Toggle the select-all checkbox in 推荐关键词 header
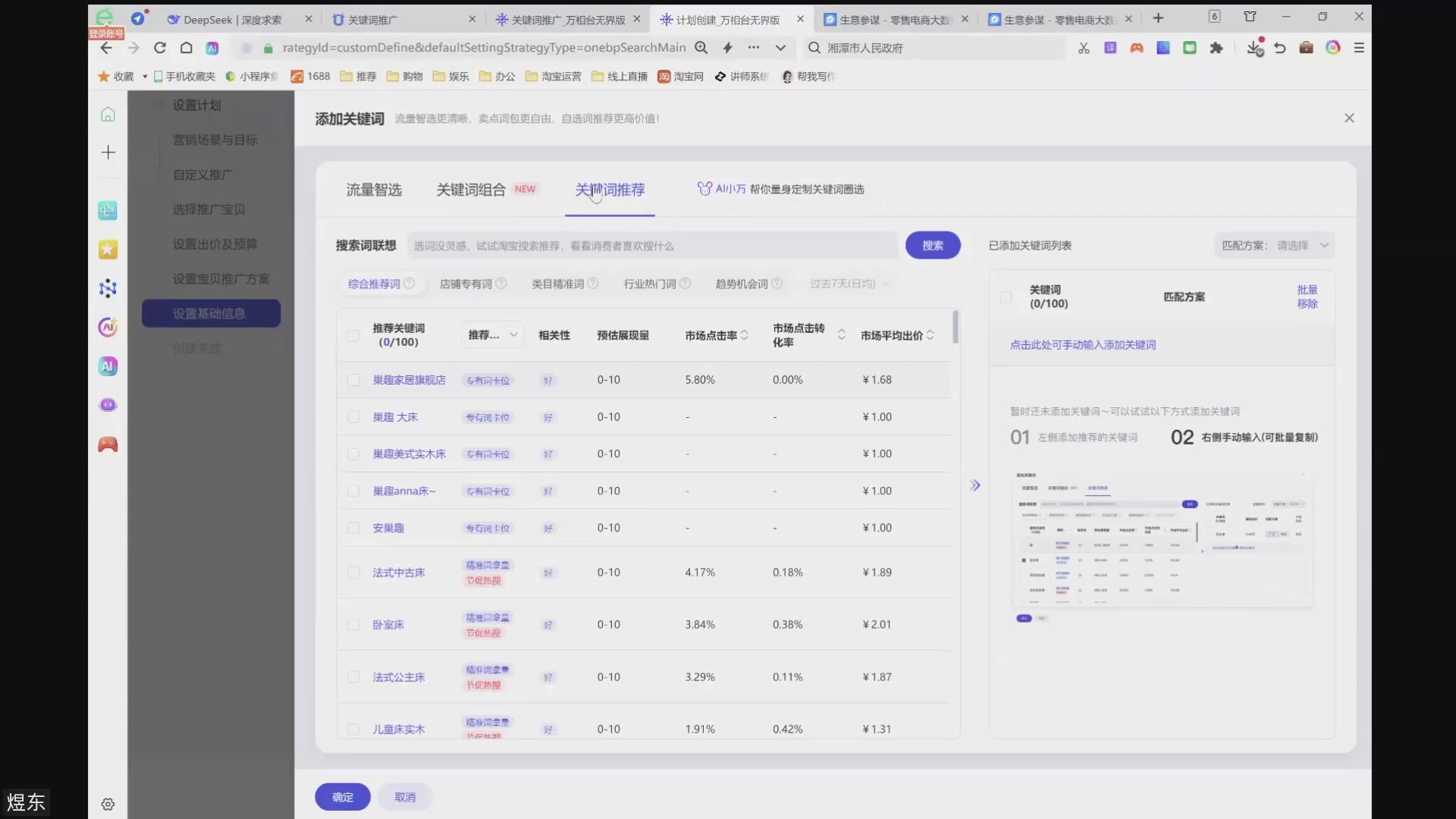The width and height of the screenshot is (1456, 819). [353, 335]
